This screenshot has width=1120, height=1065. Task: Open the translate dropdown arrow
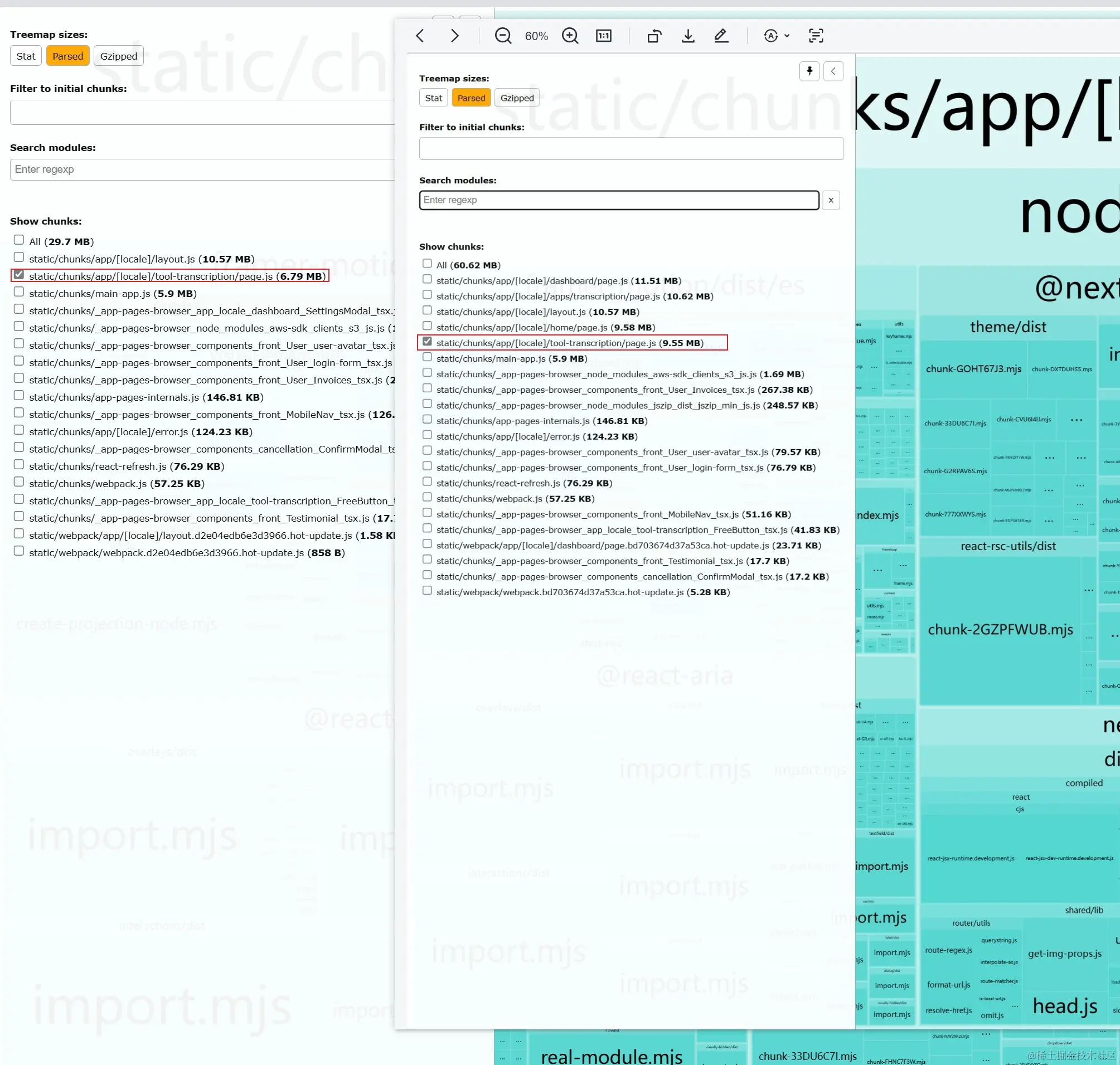(787, 36)
